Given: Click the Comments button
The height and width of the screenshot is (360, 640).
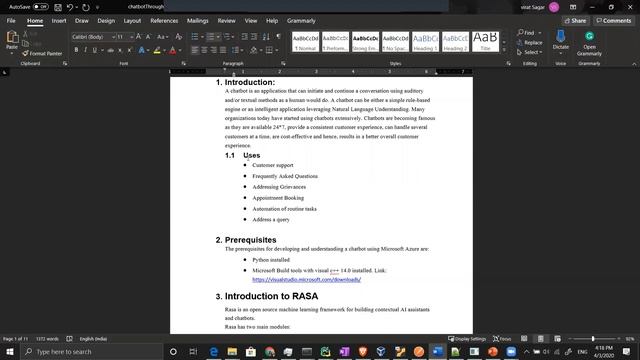Looking at the screenshot, I should coord(614,21).
